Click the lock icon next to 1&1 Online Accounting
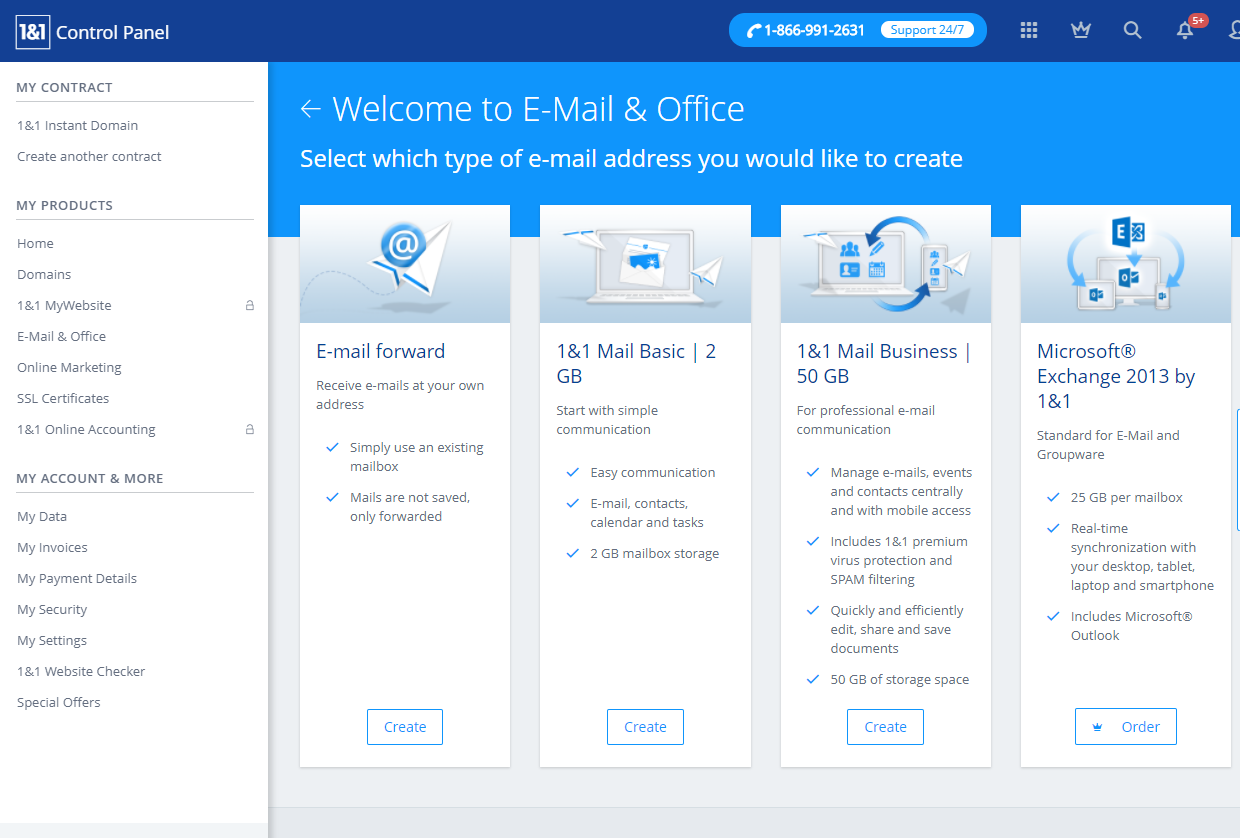The width and height of the screenshot is (1240, 838). point(250,430)
